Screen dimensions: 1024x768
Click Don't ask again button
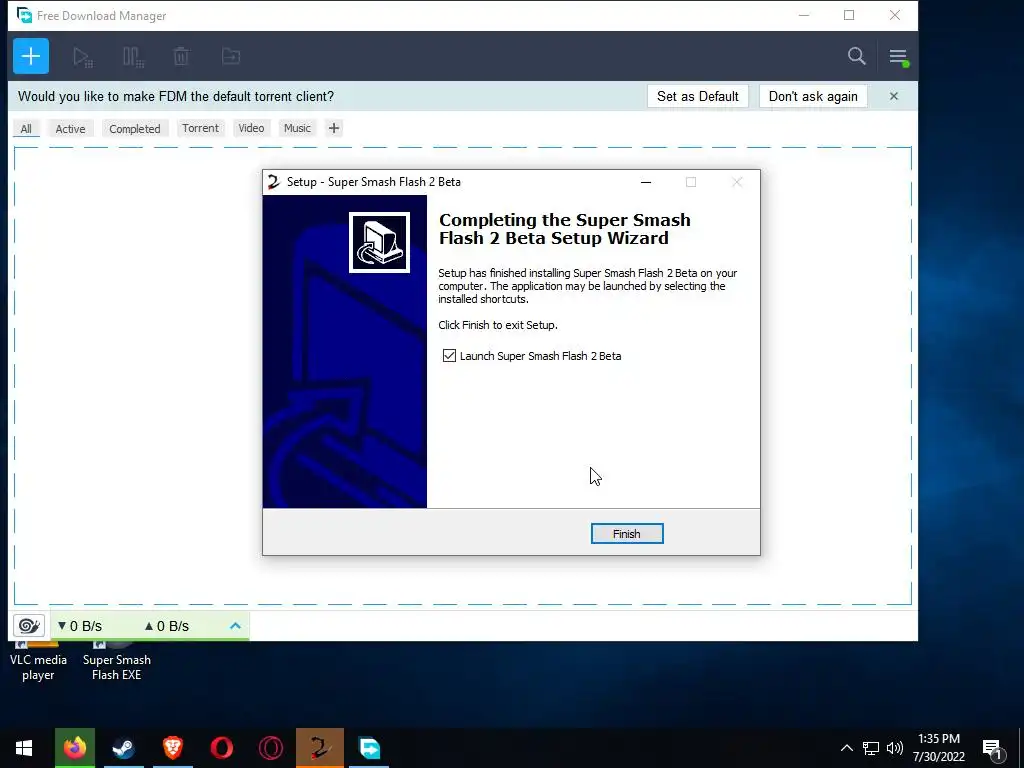(813, 96)
